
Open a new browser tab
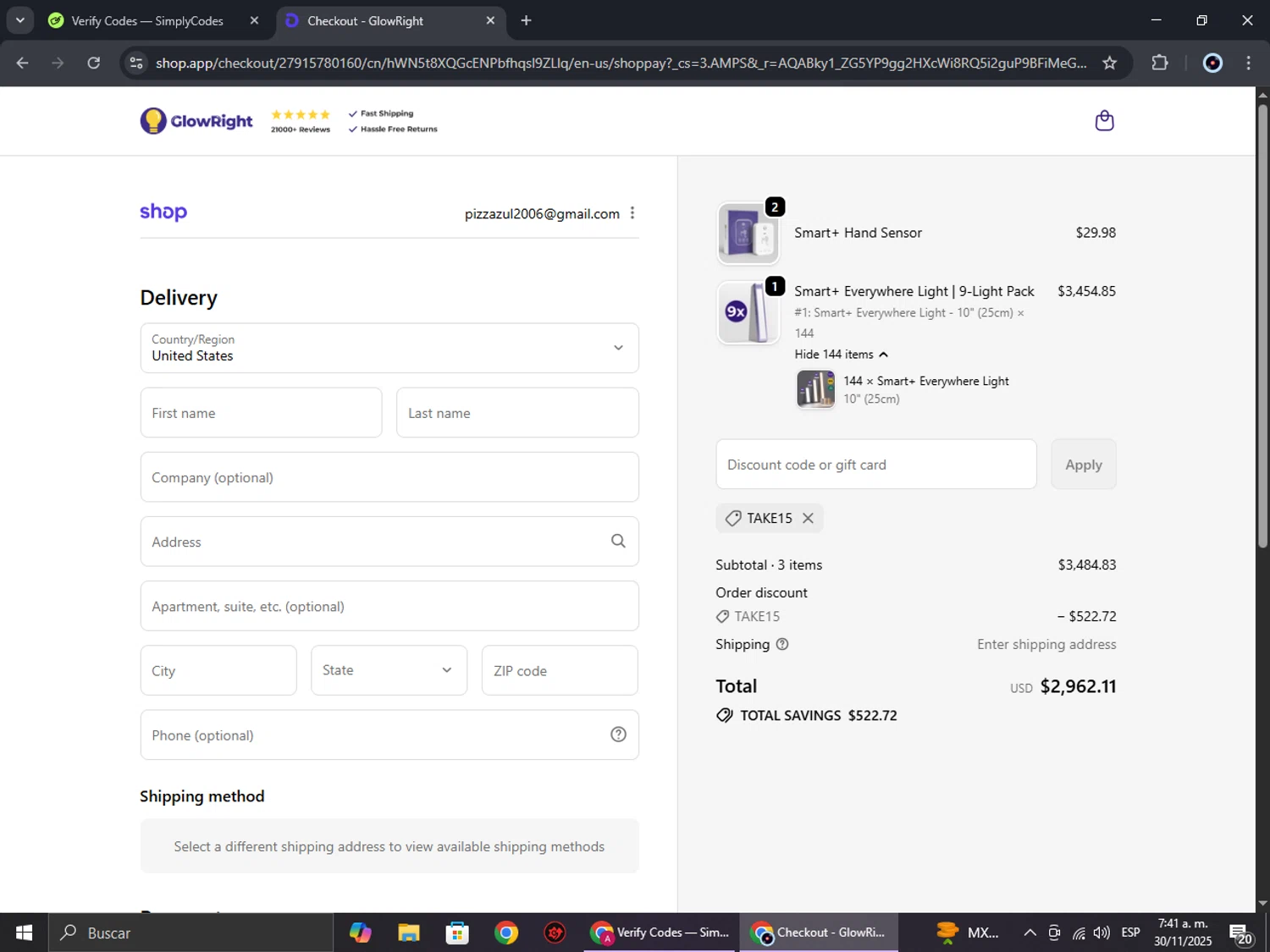pyautogui.click(x=526, y=20)
